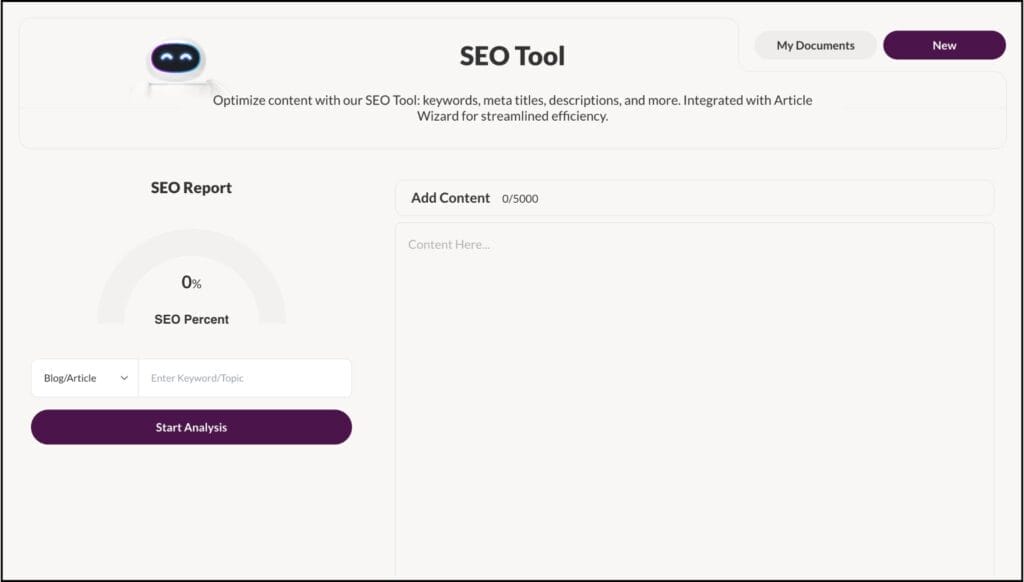
Task: Create a New document
Action: tap(944, 46)
